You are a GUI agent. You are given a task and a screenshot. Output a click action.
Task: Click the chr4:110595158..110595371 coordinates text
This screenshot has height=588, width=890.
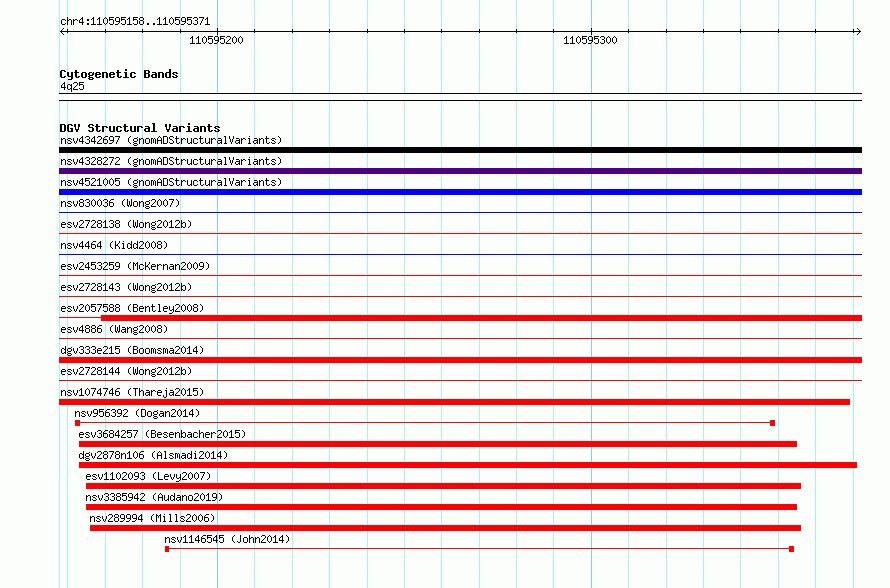(135, 22)
